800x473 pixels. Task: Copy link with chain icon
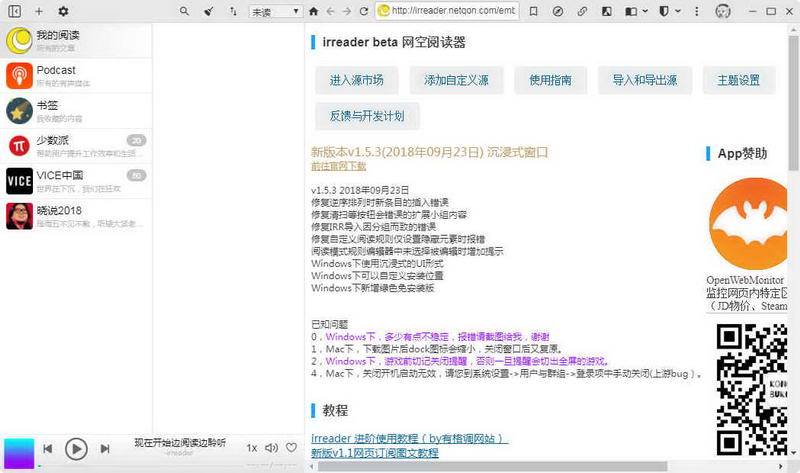click(x=582, y=11)
